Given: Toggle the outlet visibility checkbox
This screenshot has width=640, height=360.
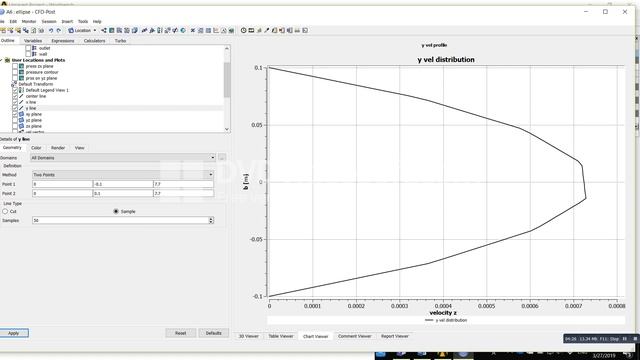Looking at the screenshot, I should tap(28, 48).
